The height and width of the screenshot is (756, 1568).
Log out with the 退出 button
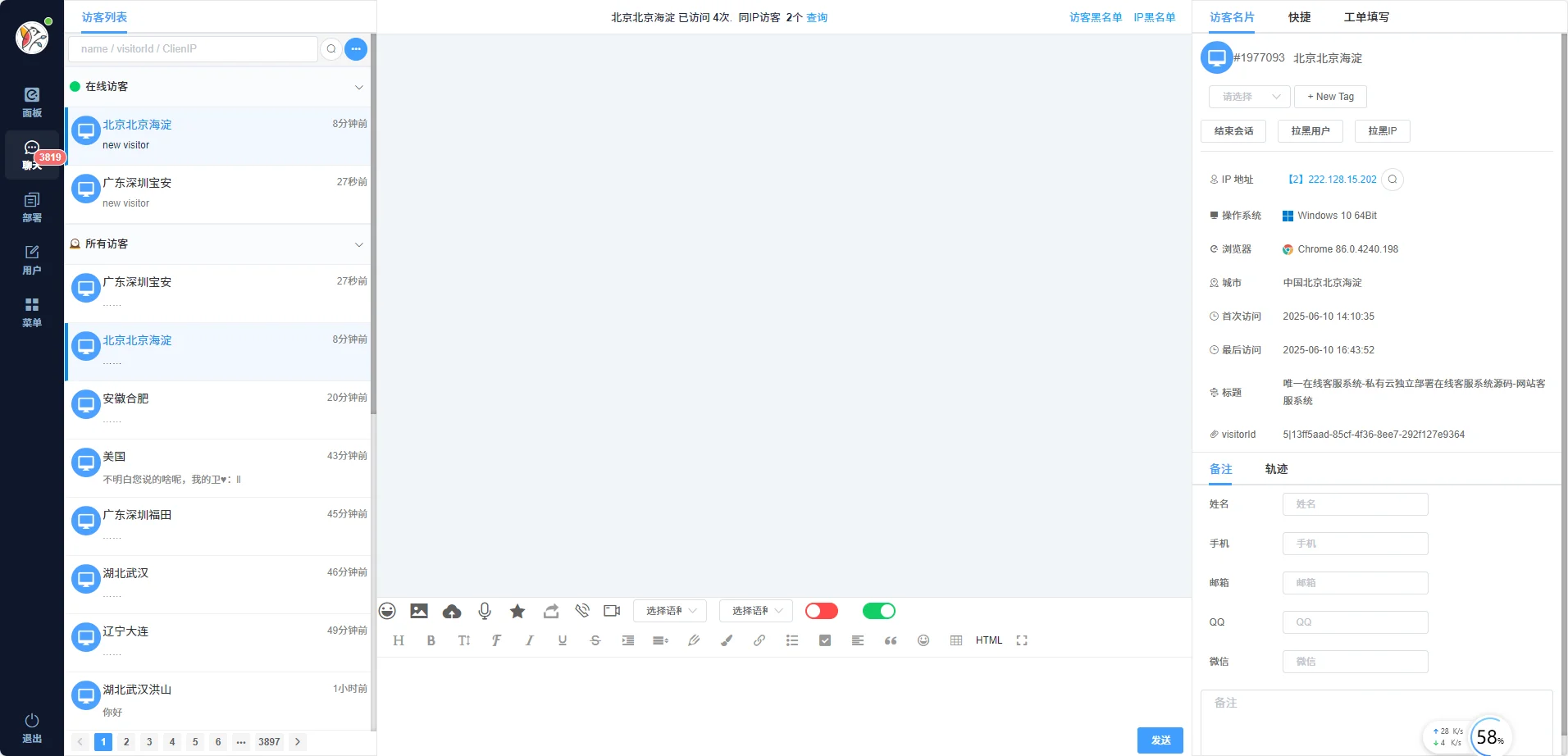pyautogui.click(x=32, y=728)
